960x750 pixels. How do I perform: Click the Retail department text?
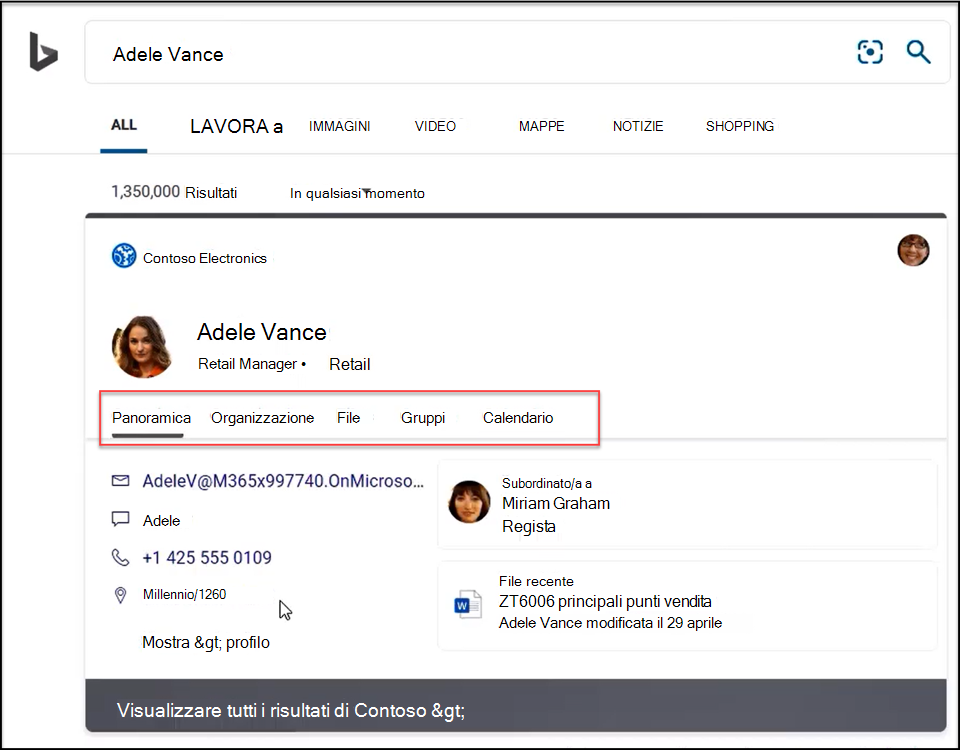click(350, 364)
